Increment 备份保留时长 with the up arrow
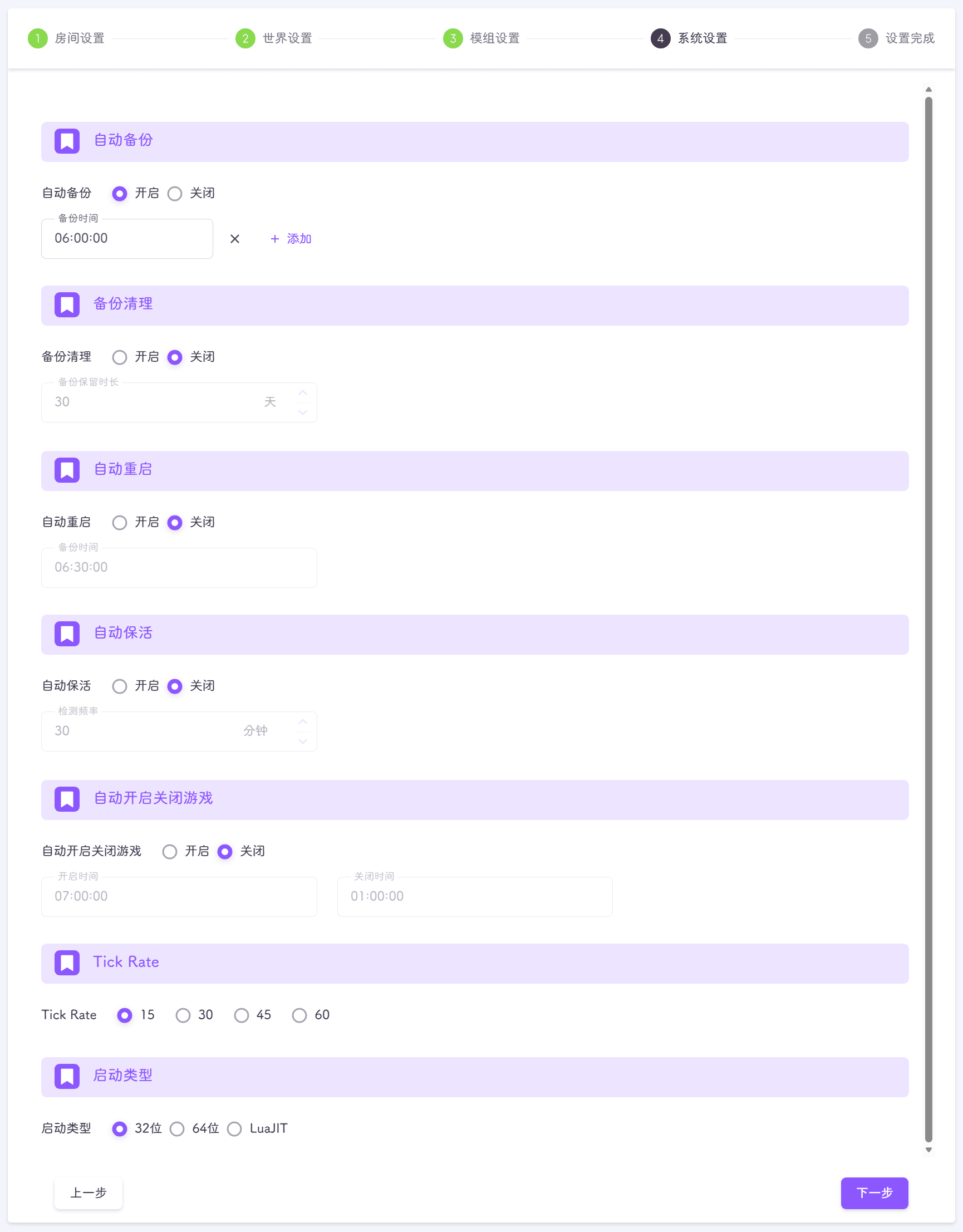Viewport: 963px width, 1232px height. point(302,392)
